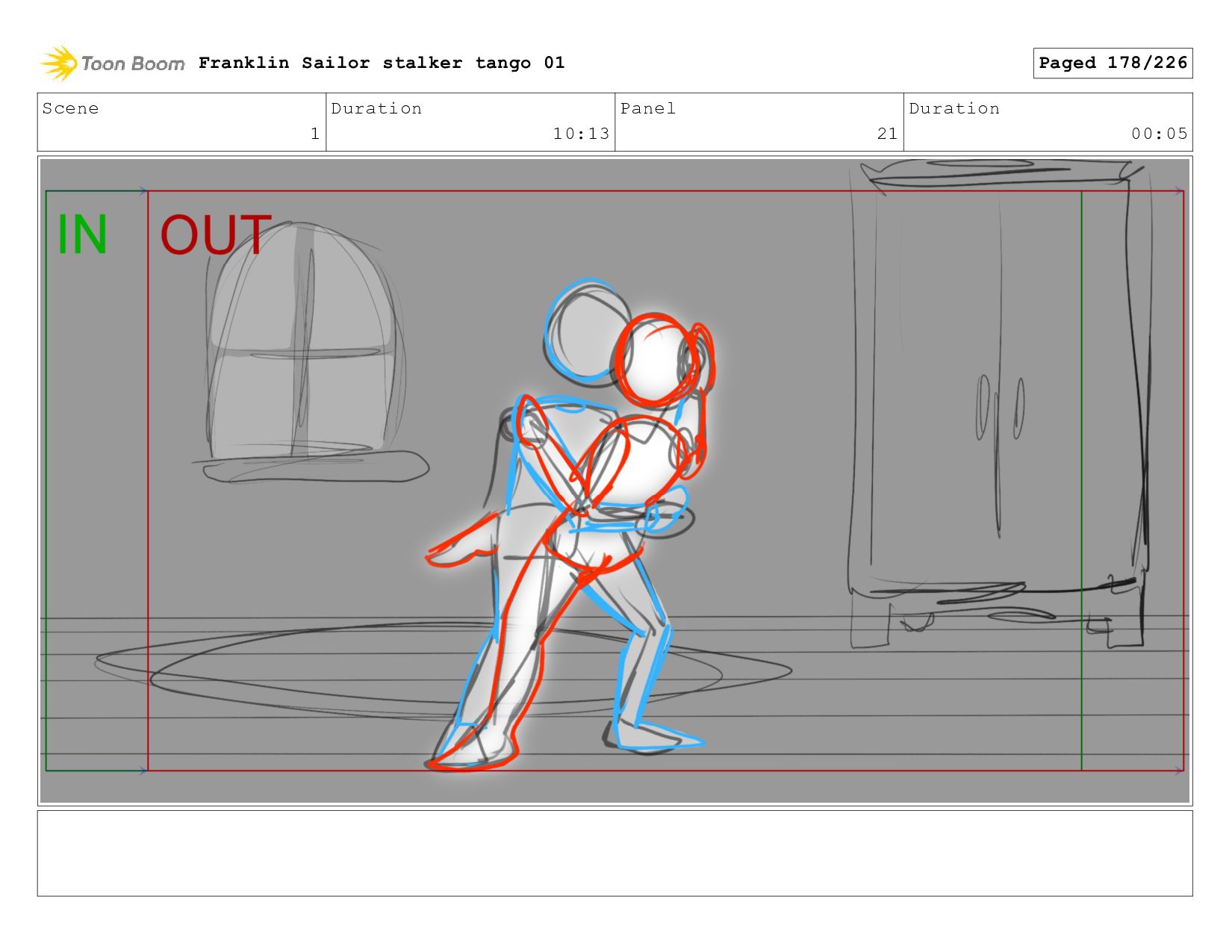Click the green 'IN' camera frame label

(x=82, y=234)
